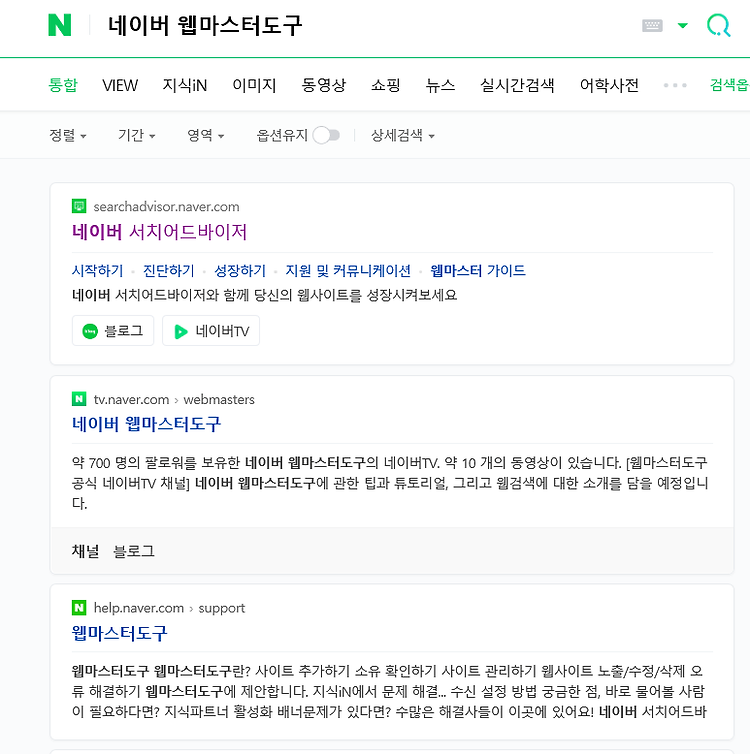Open 검색옵션 at the right

(x=729, y=85)
